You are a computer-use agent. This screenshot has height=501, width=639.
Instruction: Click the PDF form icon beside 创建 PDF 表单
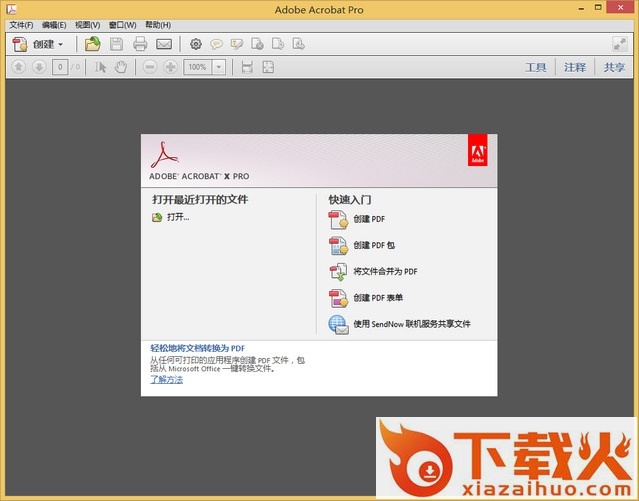point(338,298)
